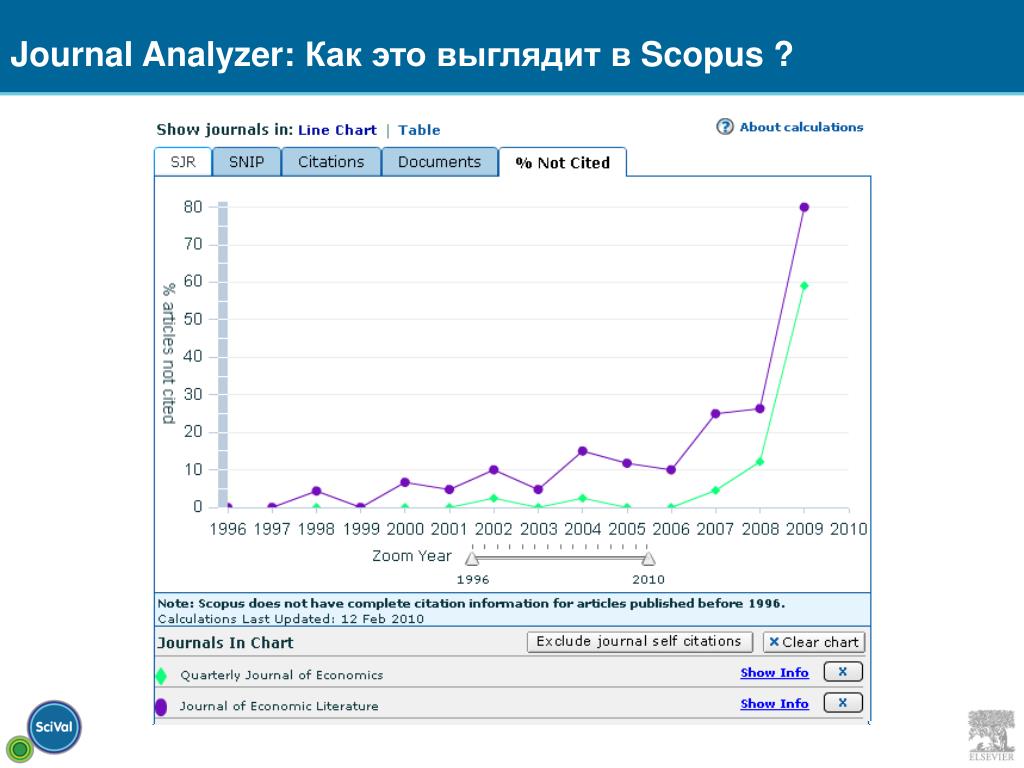
Task: Click the purple 2007 data point at 25
Action: (715, 413)
